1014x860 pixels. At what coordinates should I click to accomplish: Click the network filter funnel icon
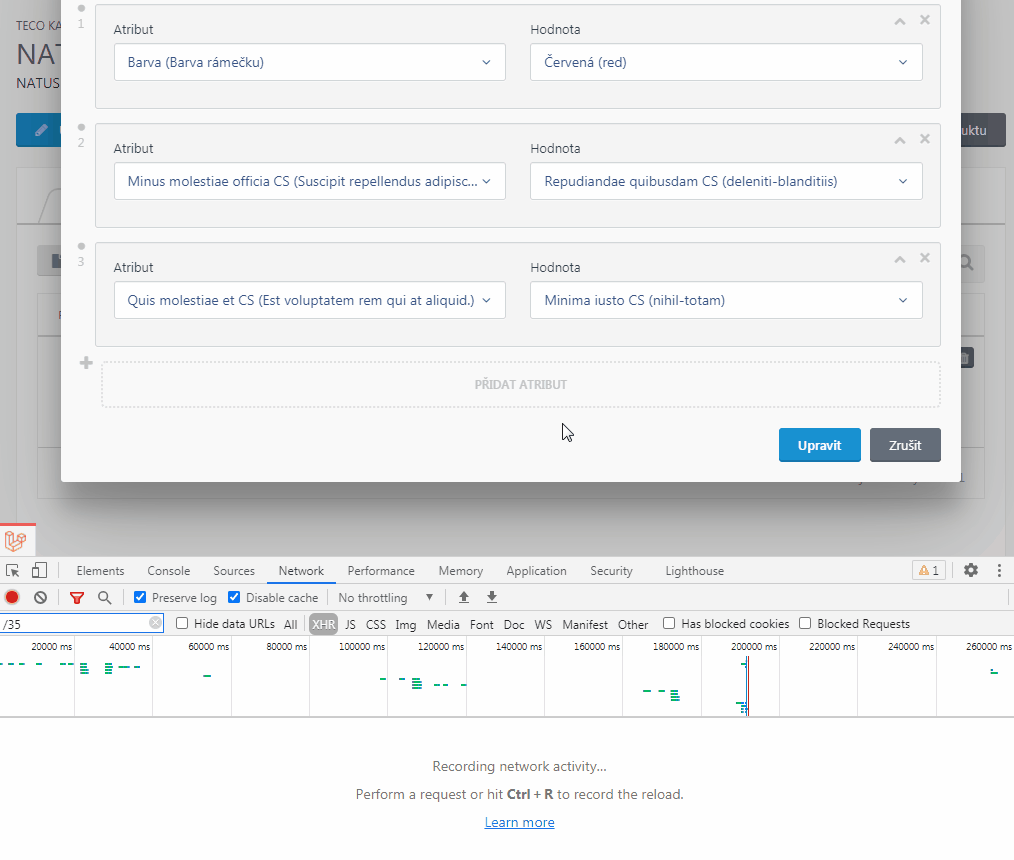tap(76, 597)
